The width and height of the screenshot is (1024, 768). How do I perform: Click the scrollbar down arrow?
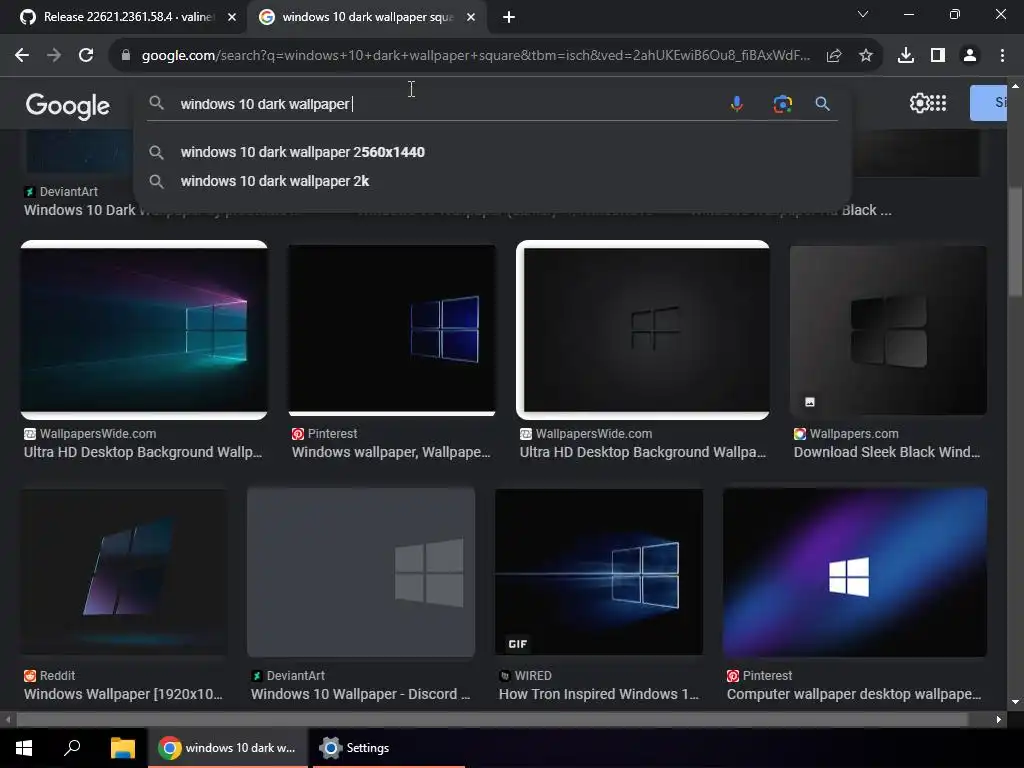click(1015, 703)
